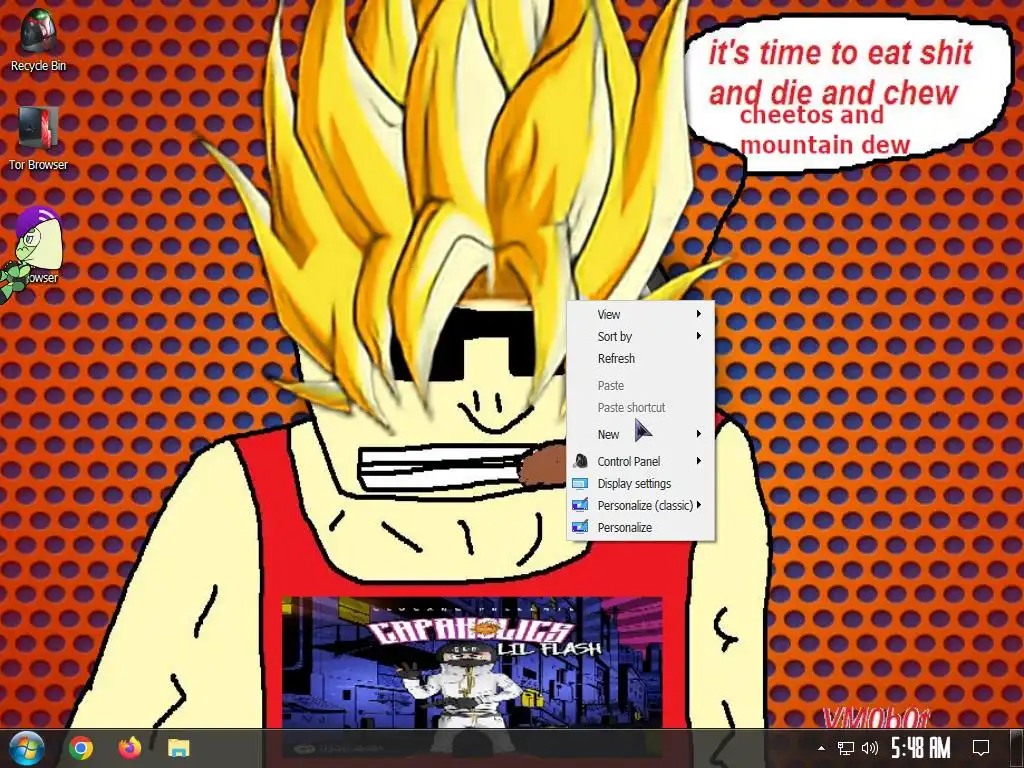This screenshot has width=1024, height=768.
Task: Choose Refresh in the context menu
Action: point(641,359)
